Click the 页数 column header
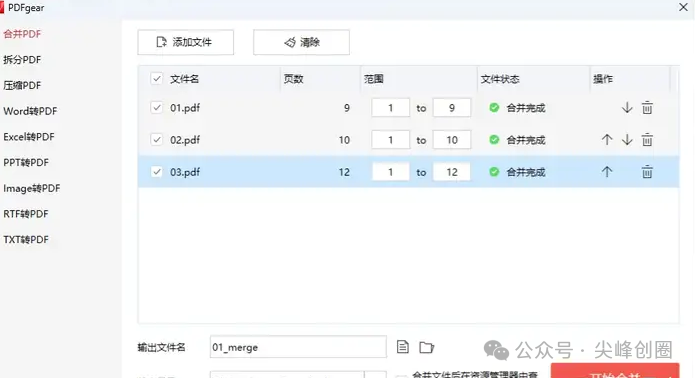This screenshot has width=695, height=378. [293, 79]
